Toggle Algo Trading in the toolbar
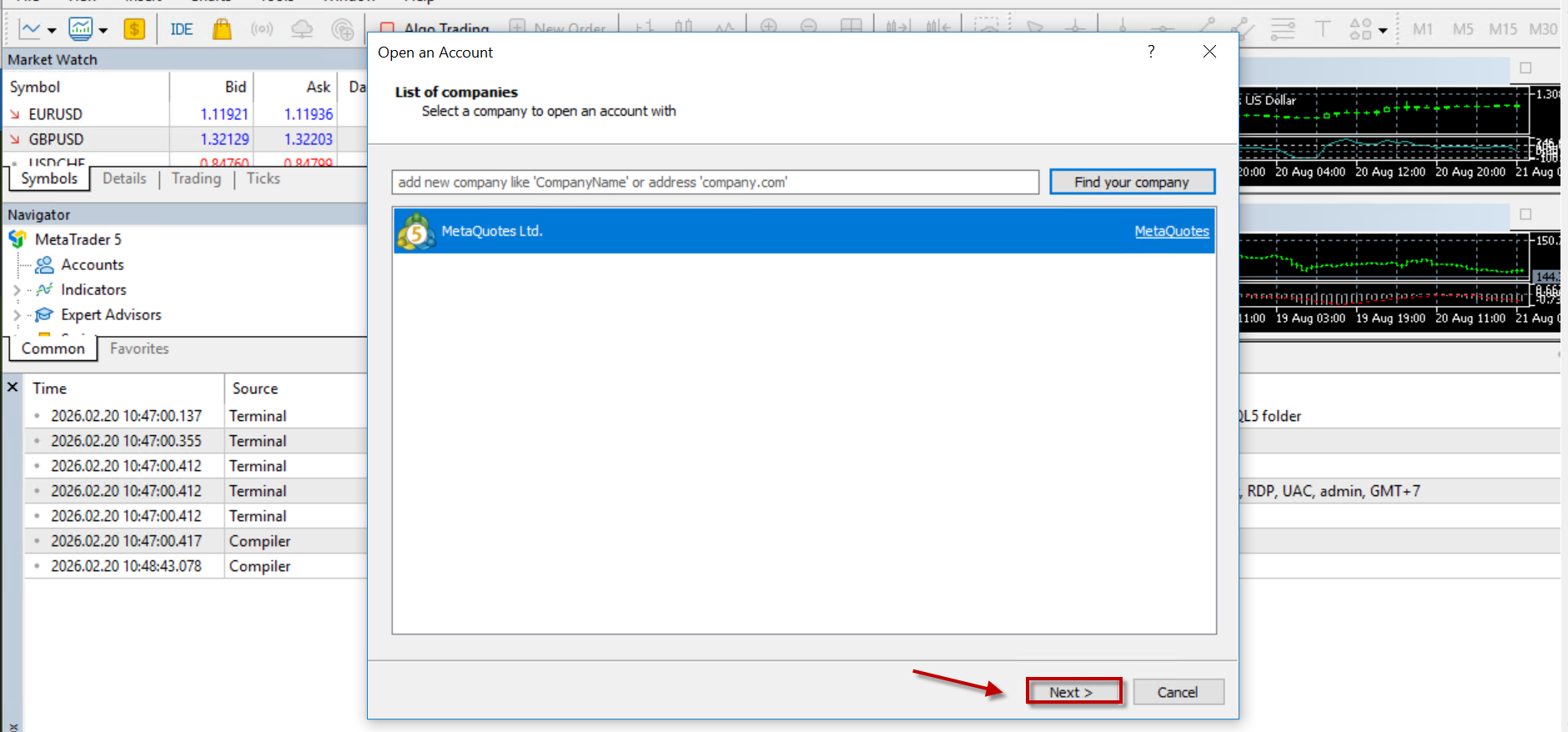 click(435, 28)
